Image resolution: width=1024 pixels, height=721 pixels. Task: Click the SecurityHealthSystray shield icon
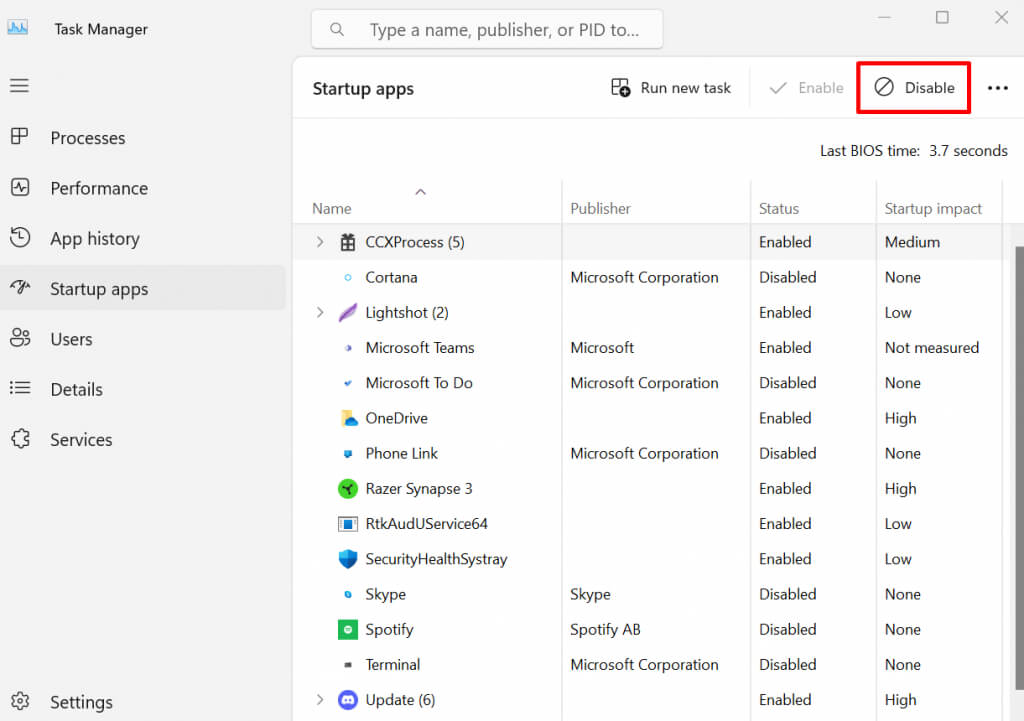tap(347, 559)
